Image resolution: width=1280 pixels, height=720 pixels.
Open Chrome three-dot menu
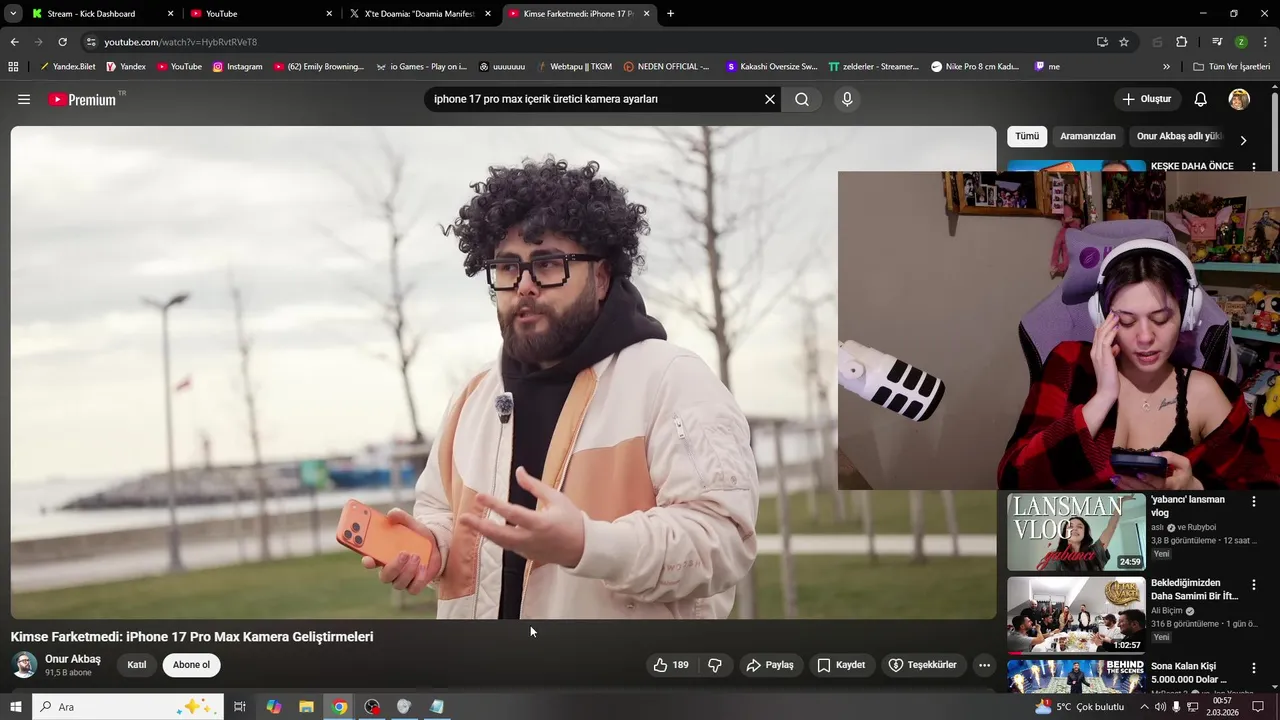tap(1266, 42)
